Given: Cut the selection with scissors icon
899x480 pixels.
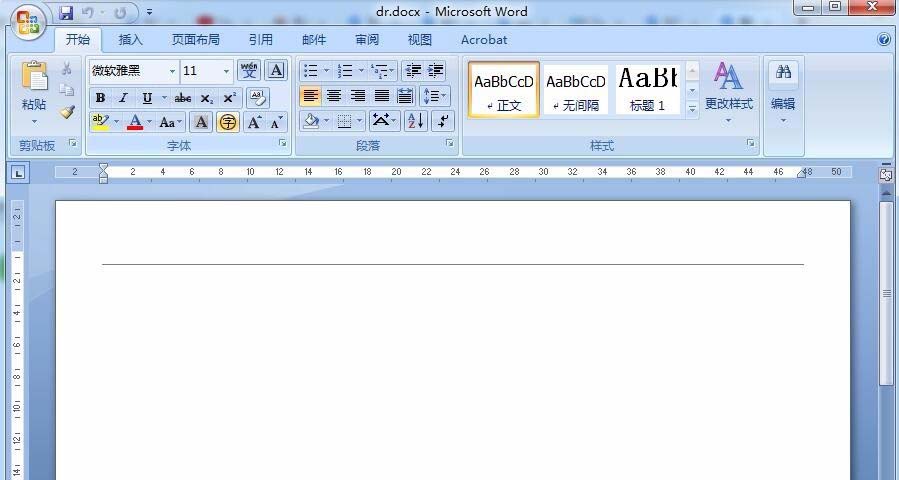Looking at the screenshot, I should coord(67,69).
